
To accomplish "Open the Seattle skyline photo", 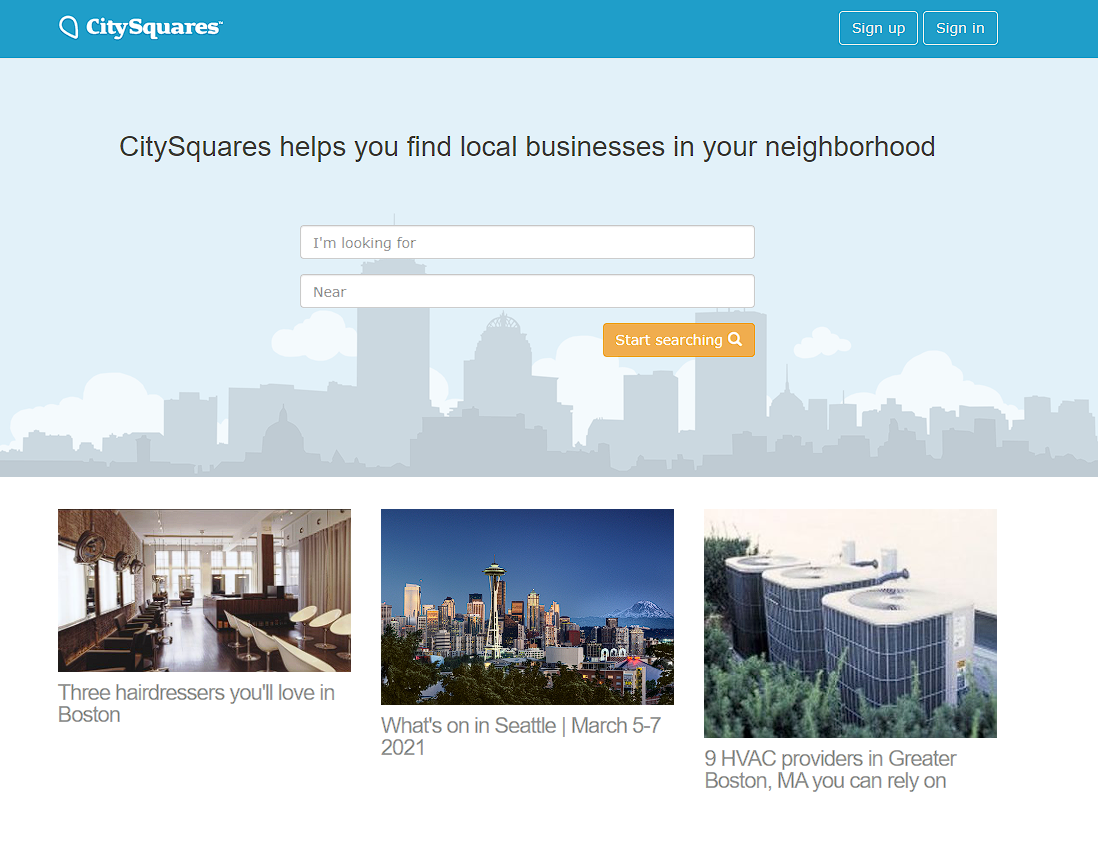I will (527, 607).
